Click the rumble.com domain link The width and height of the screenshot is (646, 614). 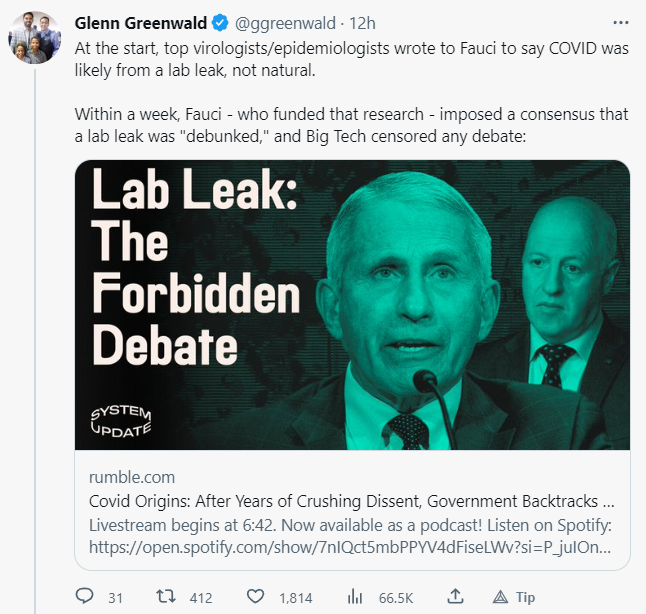pos(132,477)
